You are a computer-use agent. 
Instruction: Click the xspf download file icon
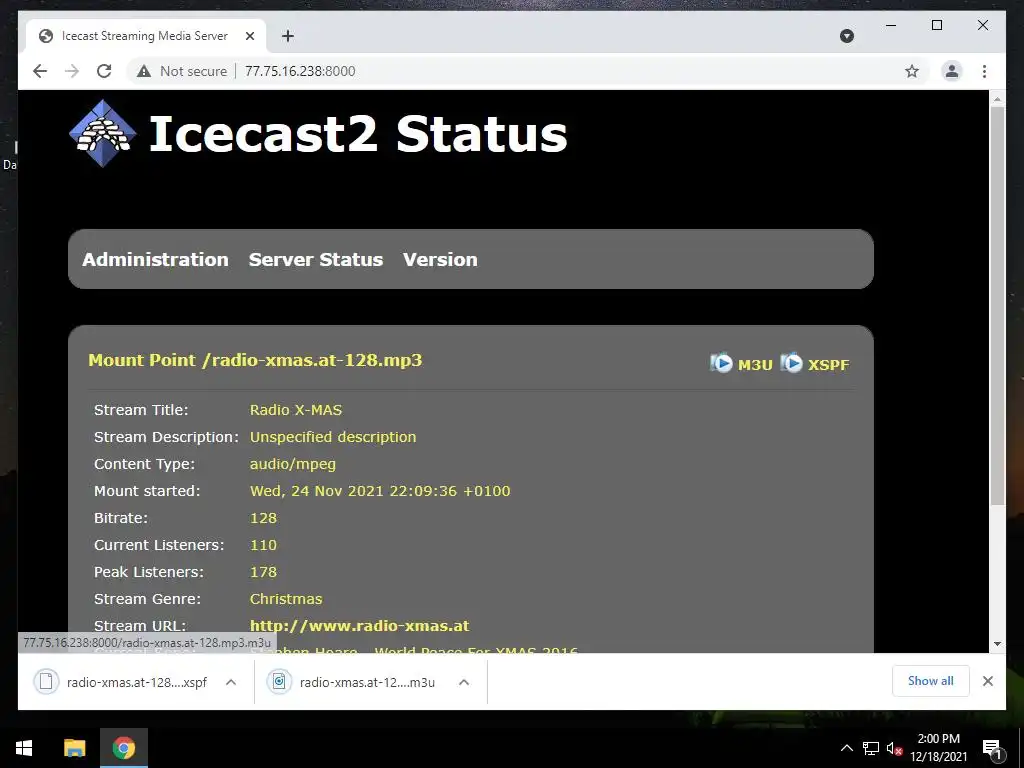click(46, 682)
